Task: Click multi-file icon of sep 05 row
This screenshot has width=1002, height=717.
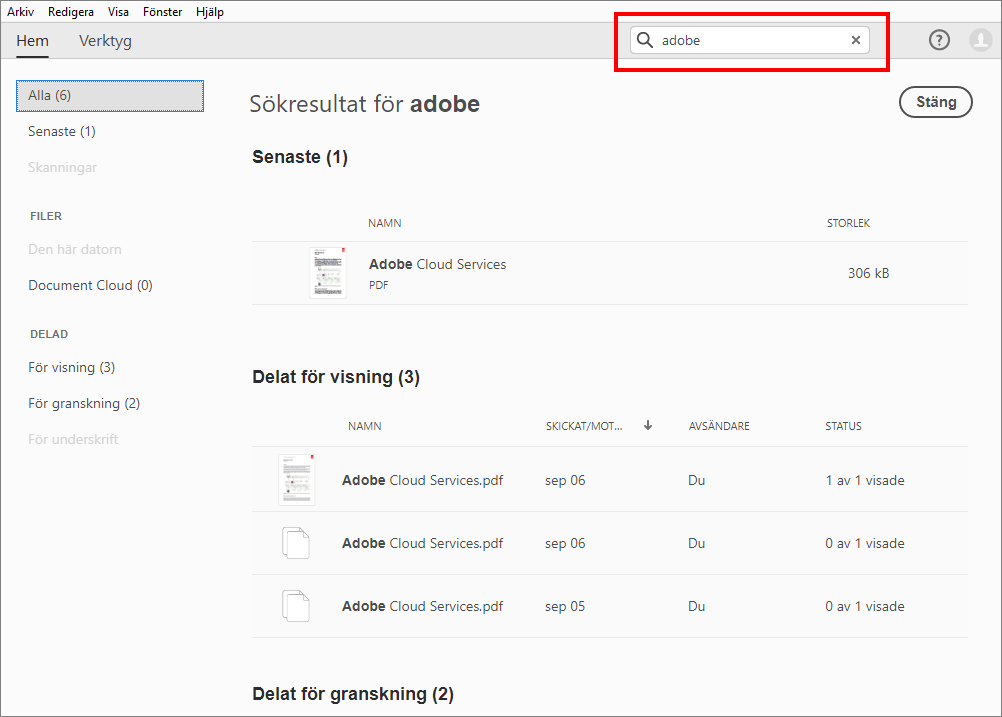Action: click(296, 606)
